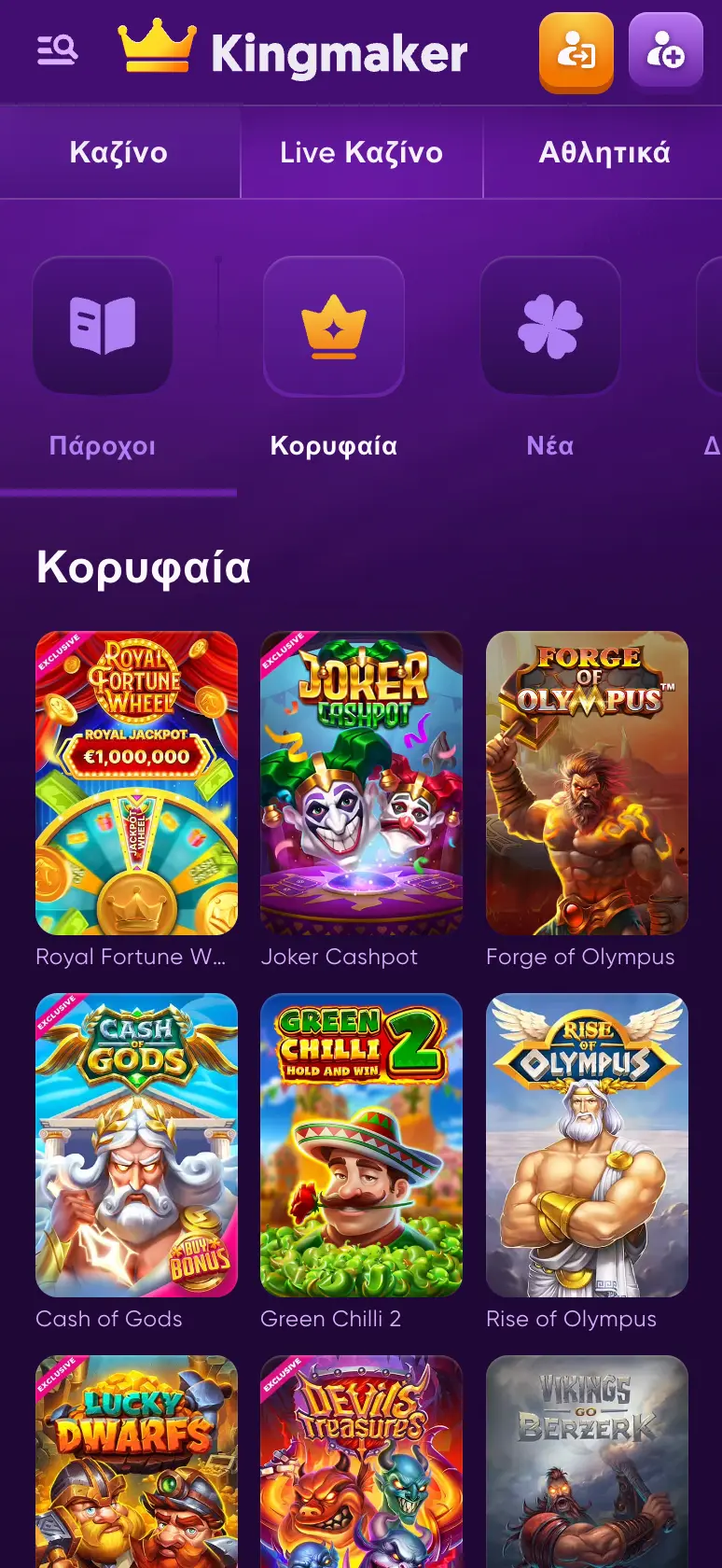722x1568 pixels.
Task: Tap the partially visible category icon at right edge
Action: click(710, 326)
